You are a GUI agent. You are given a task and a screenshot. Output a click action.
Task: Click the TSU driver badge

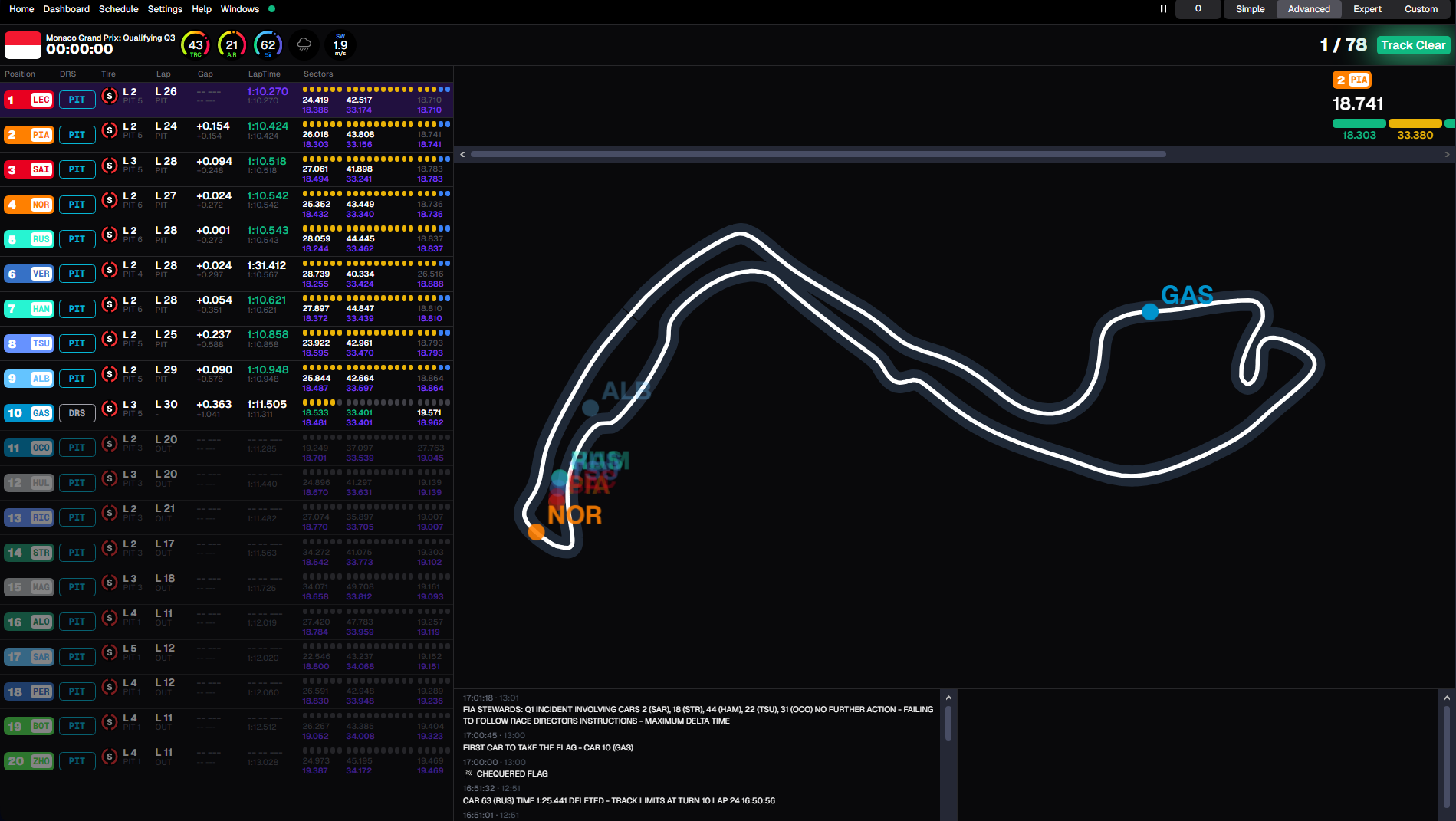[30, 343]
